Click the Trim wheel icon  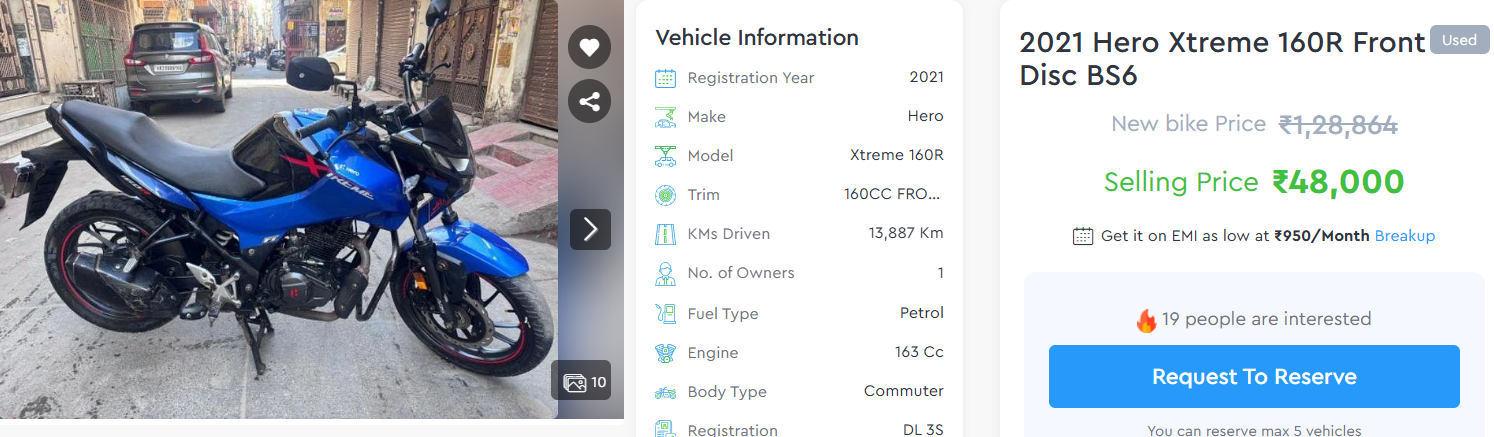[x=665, y=195]
